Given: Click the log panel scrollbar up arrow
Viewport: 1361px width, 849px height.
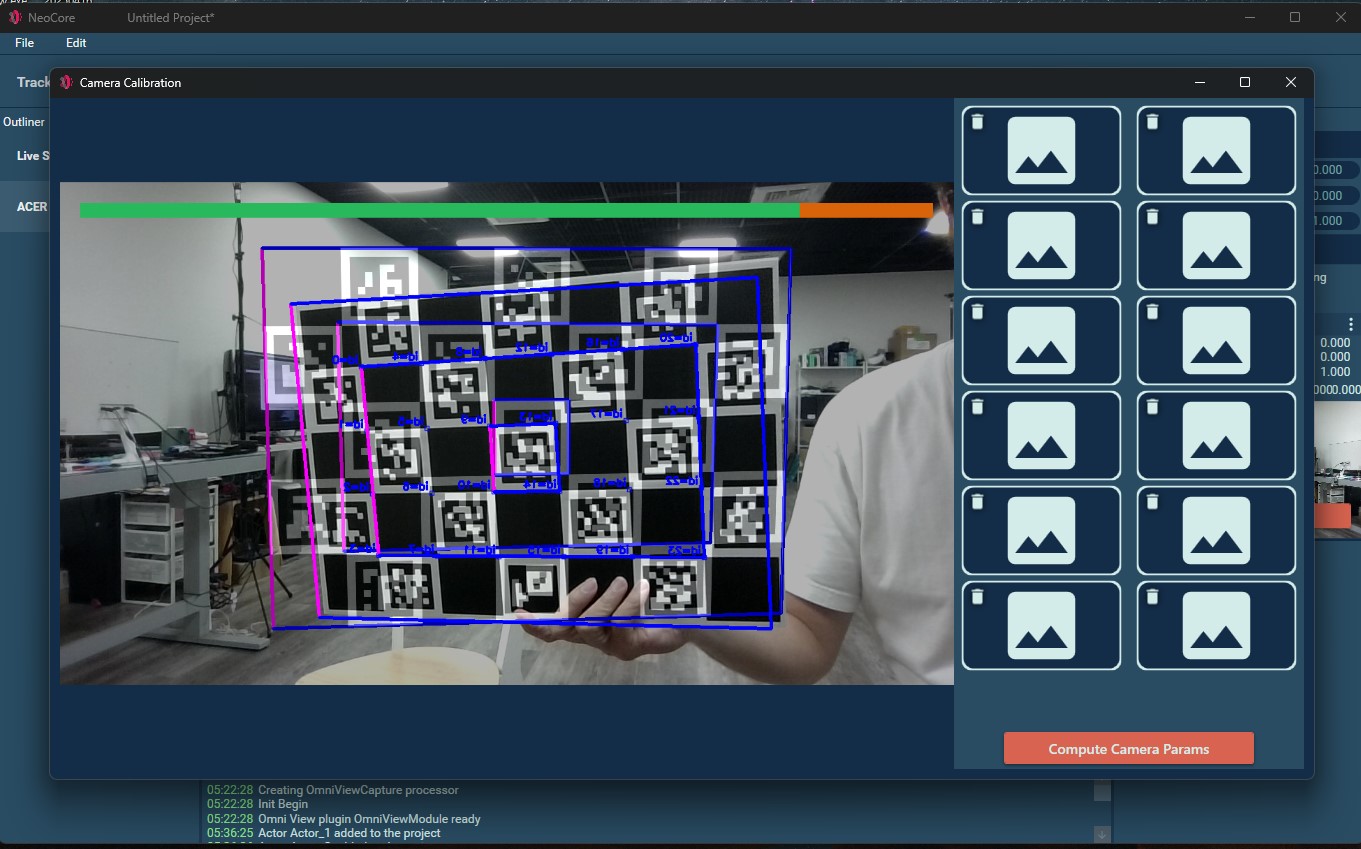Looking at the screenshot, I should pos(1102,791).
